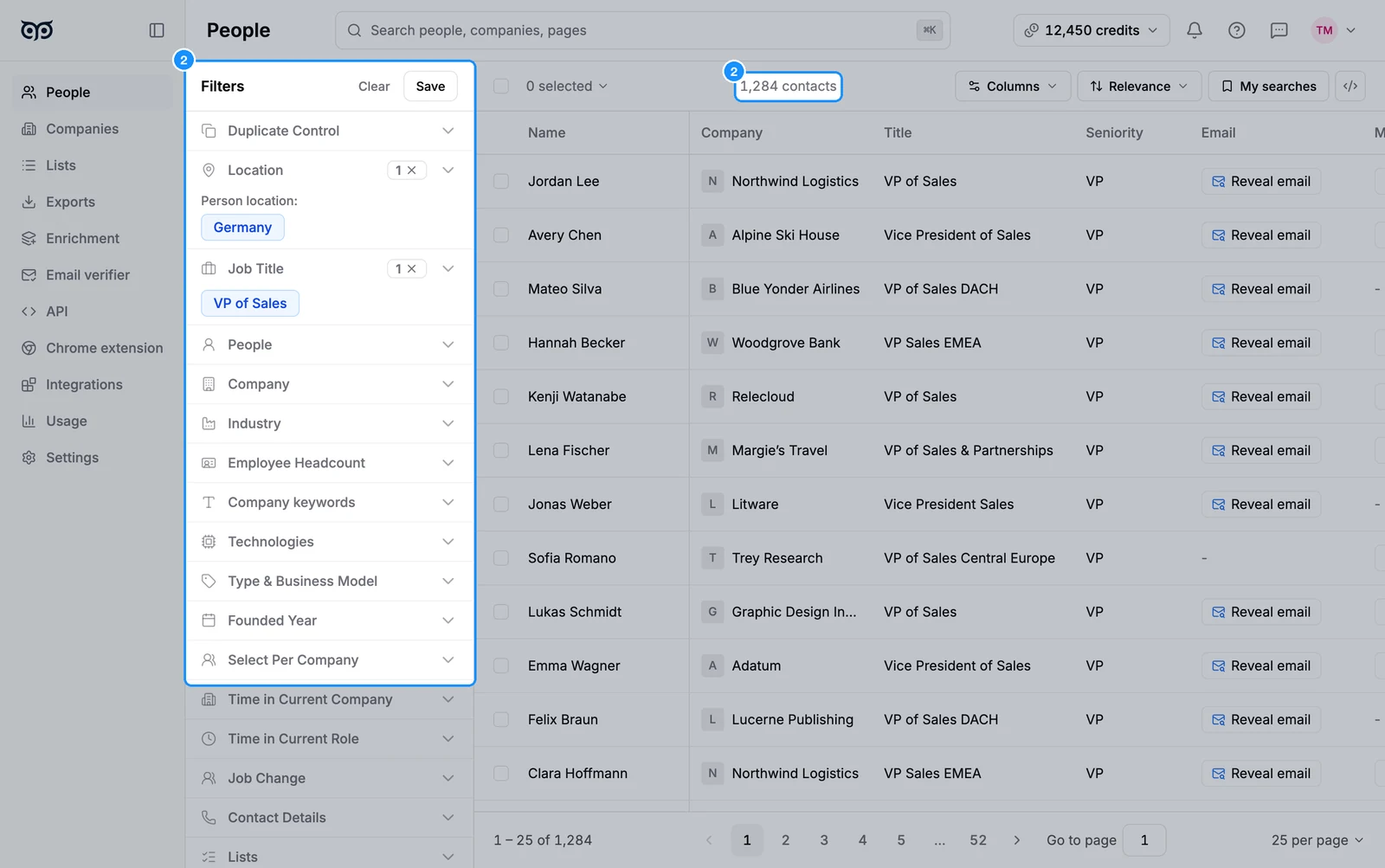Check the box for Avery Chen
1385x868 pixels.
click(501, 235)
